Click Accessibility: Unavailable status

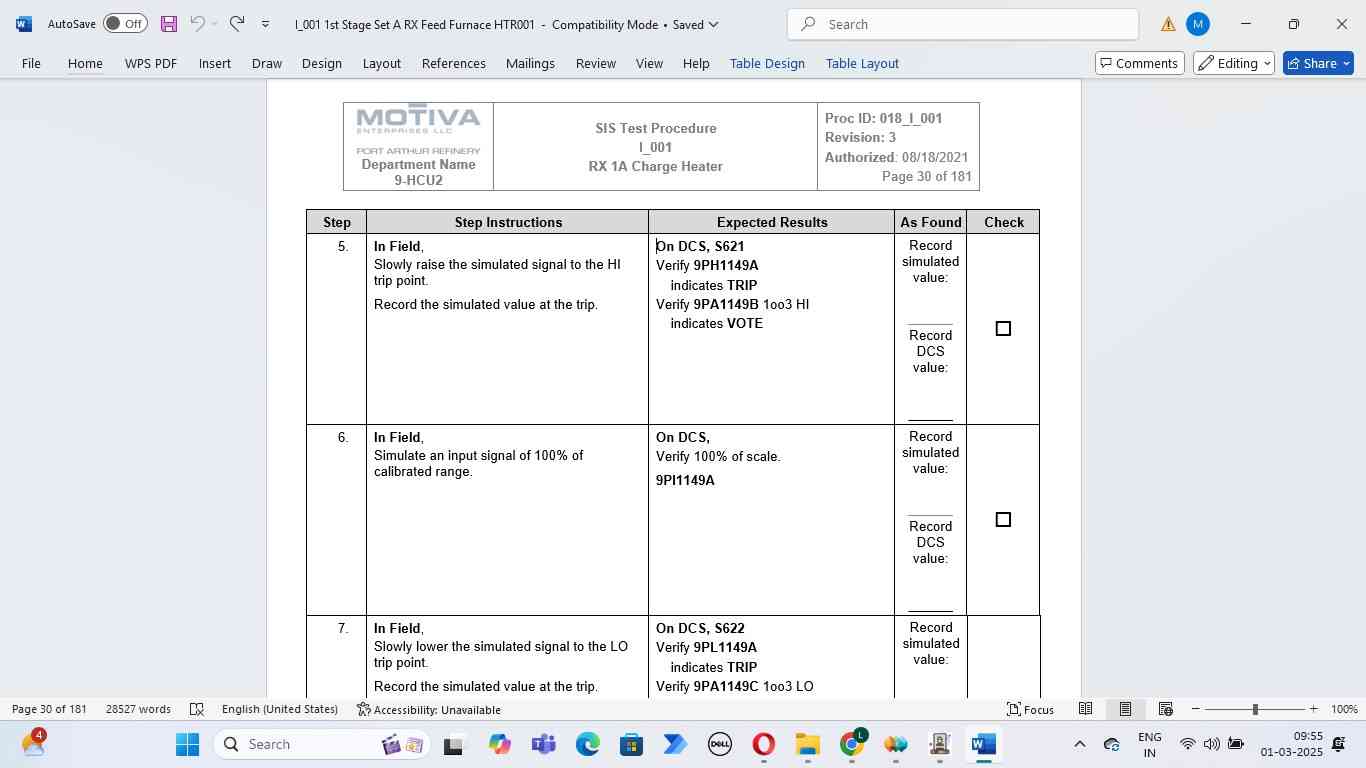pyautogui.click(x=429, y=709)
